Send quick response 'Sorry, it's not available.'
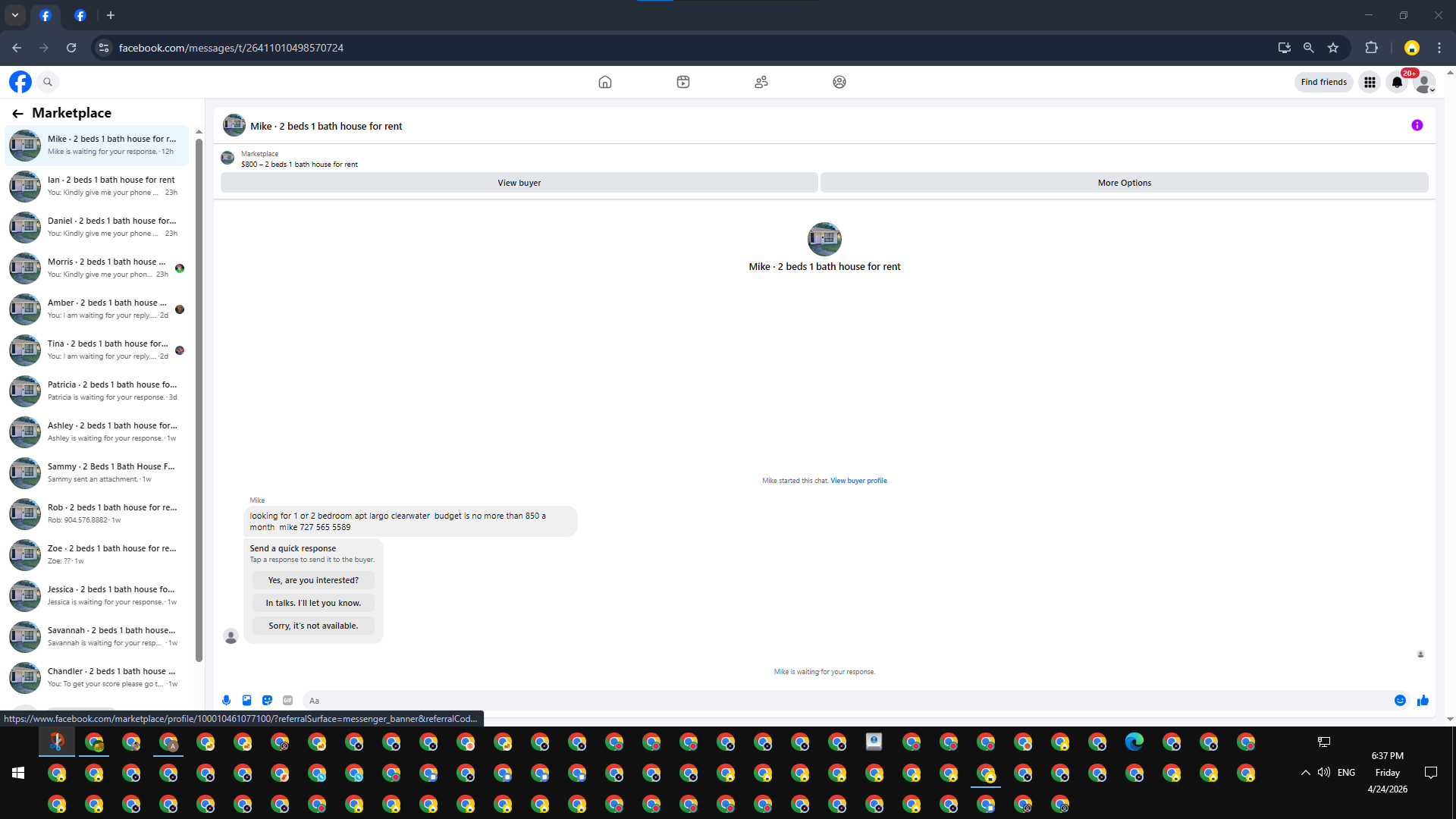This screenshot has width=1456, height=819. [313, 626]
